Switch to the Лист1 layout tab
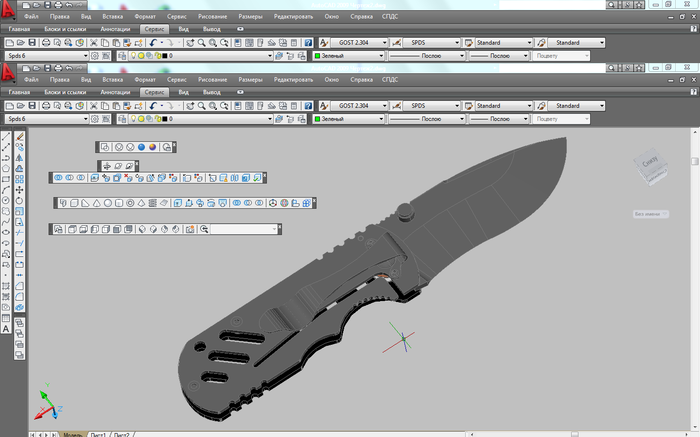This screenshot has width=700, height=437. 98,434
